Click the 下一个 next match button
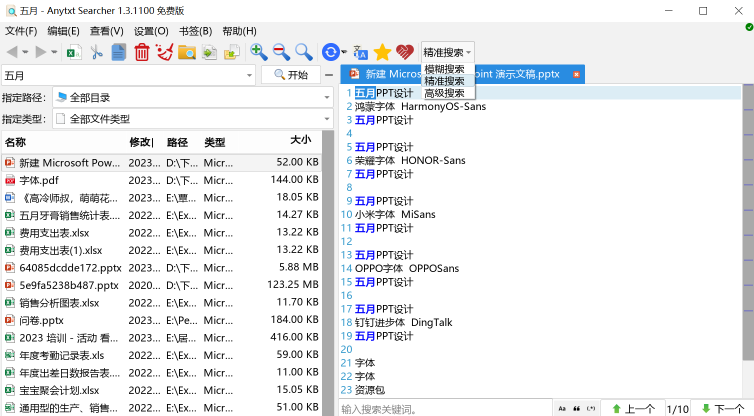754x416 pixels. click(x=722, y=409)
